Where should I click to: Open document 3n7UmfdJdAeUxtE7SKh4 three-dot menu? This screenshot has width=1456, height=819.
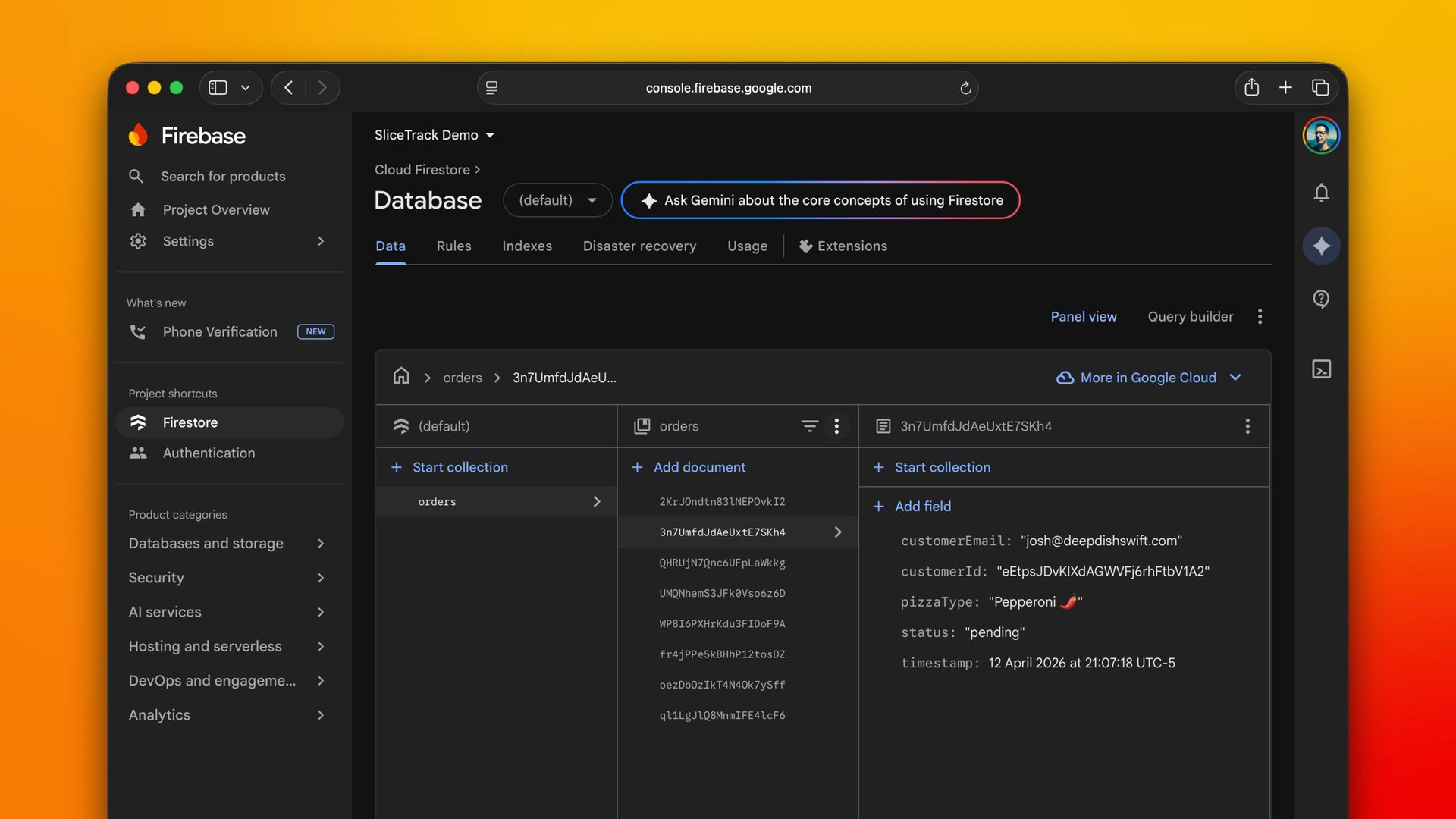pyautogui.click(x=1247, y=426)
